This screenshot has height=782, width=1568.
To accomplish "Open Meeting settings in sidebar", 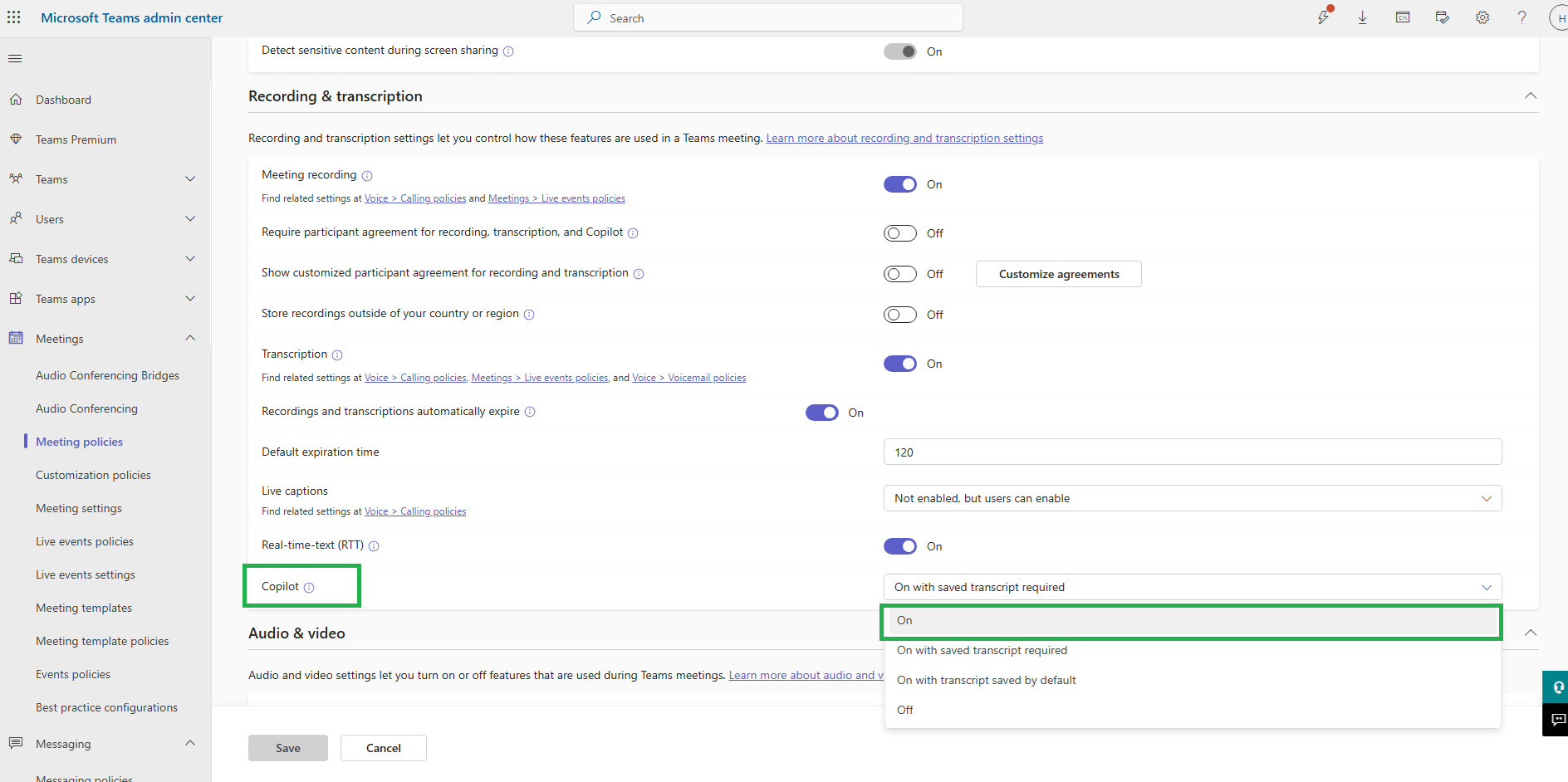I will (79, 508).
